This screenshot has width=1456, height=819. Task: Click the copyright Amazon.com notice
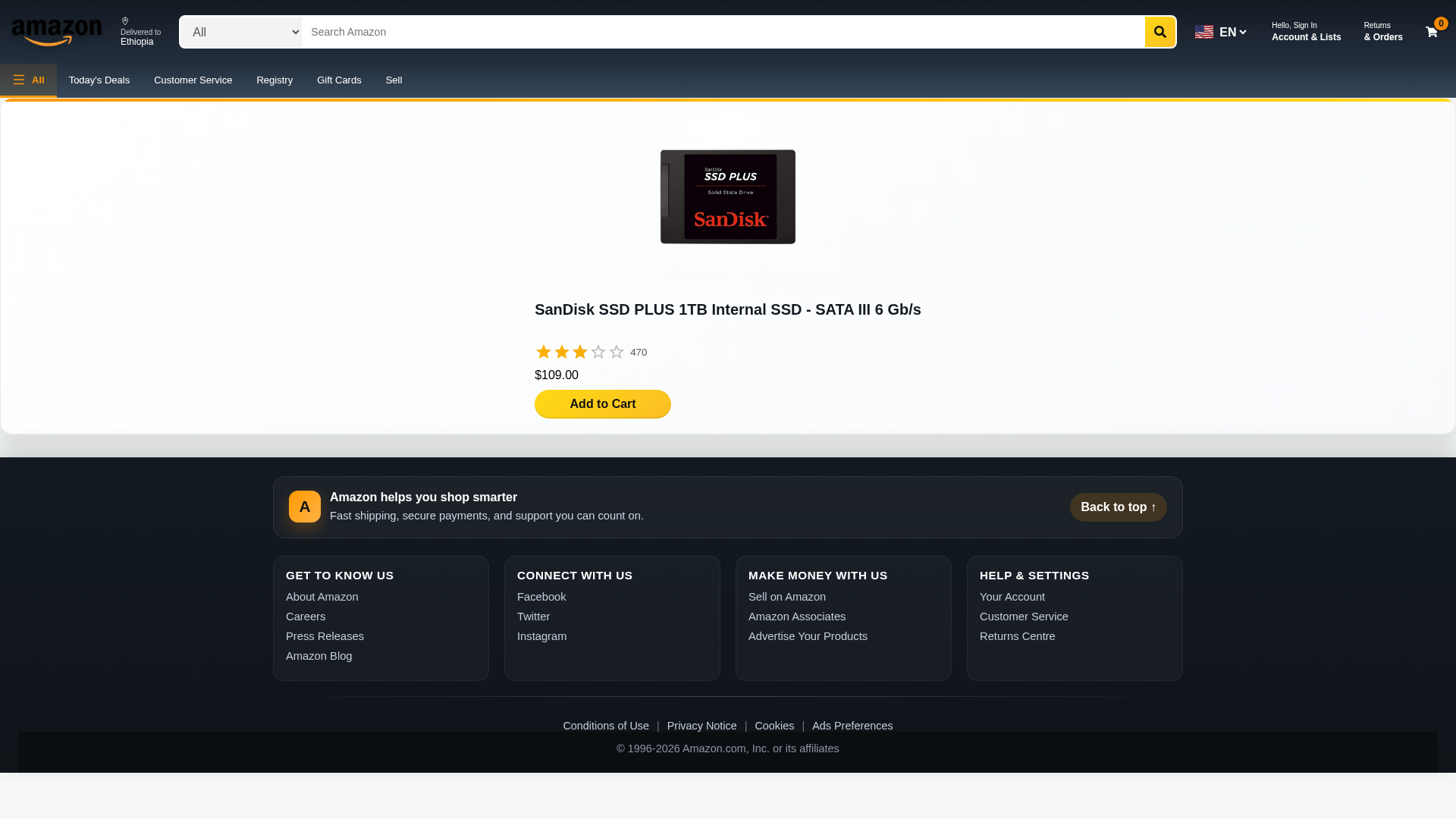tap(728, 748)
